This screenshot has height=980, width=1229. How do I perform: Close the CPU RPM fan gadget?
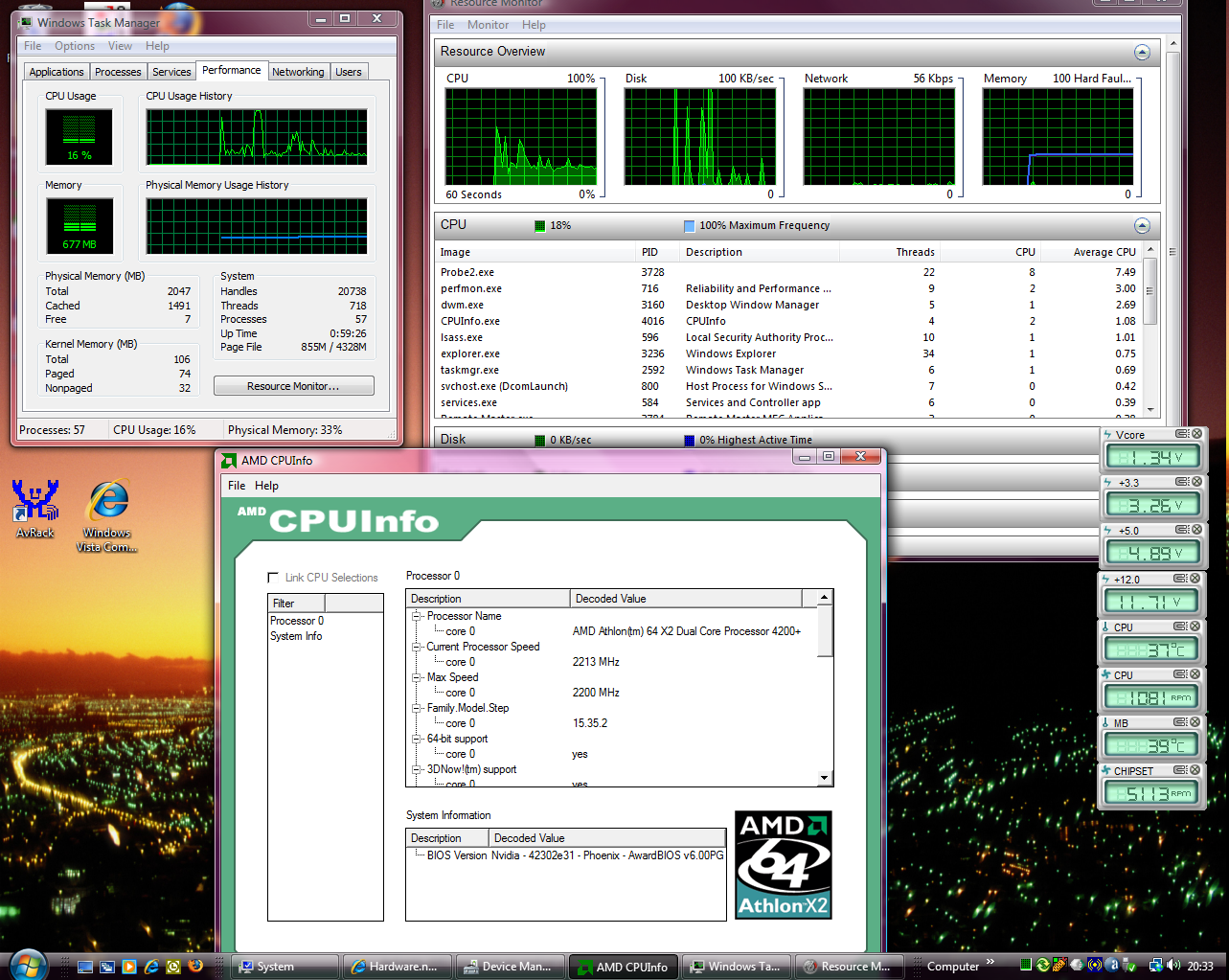tap(1194, 674)
